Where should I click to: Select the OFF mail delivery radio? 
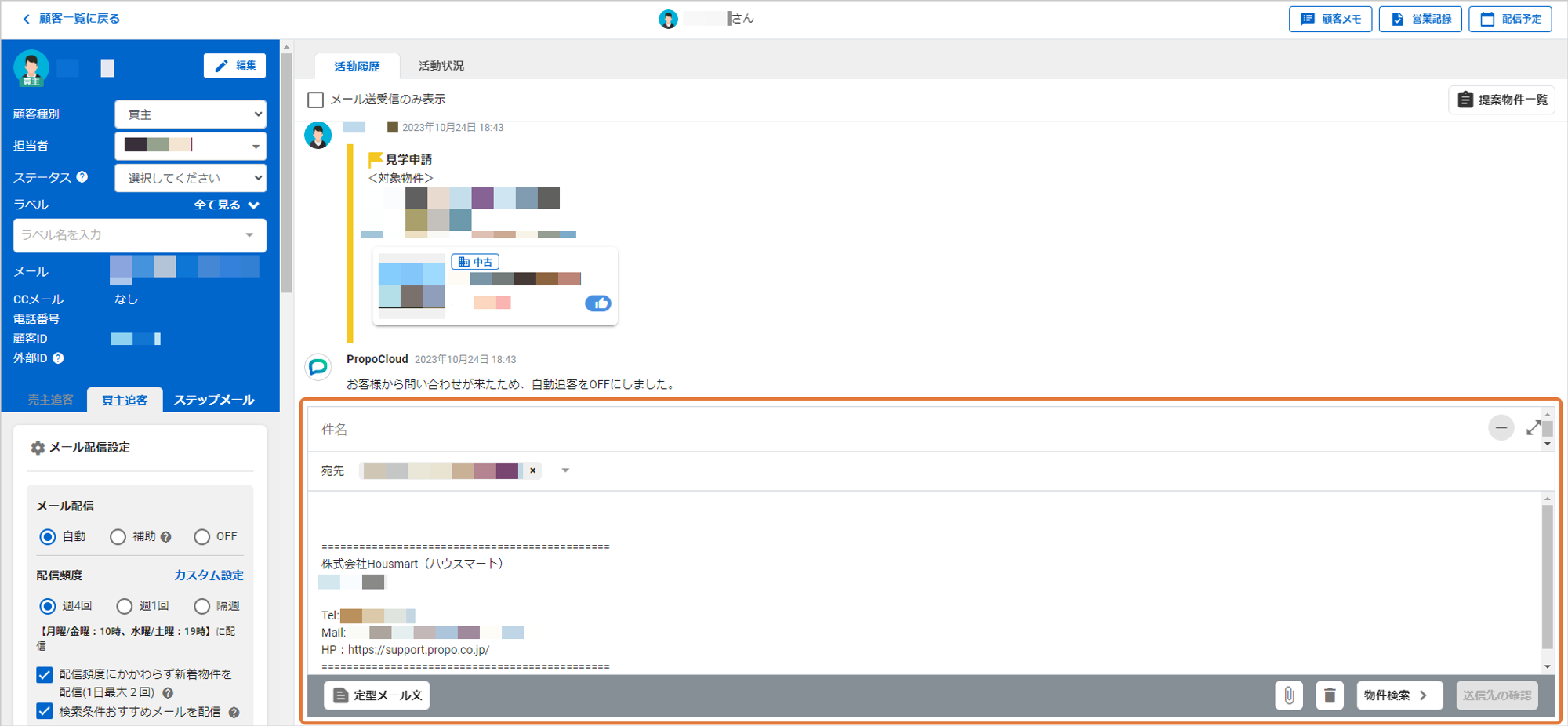(201, 537)
